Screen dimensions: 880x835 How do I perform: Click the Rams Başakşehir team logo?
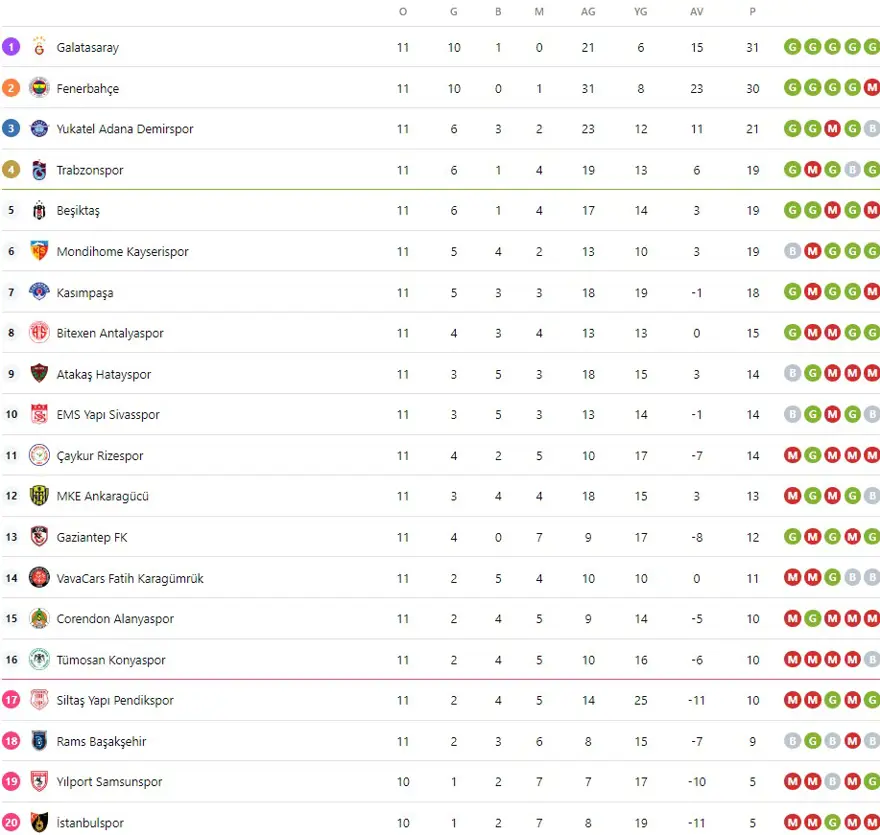click(x=39, y=741)
